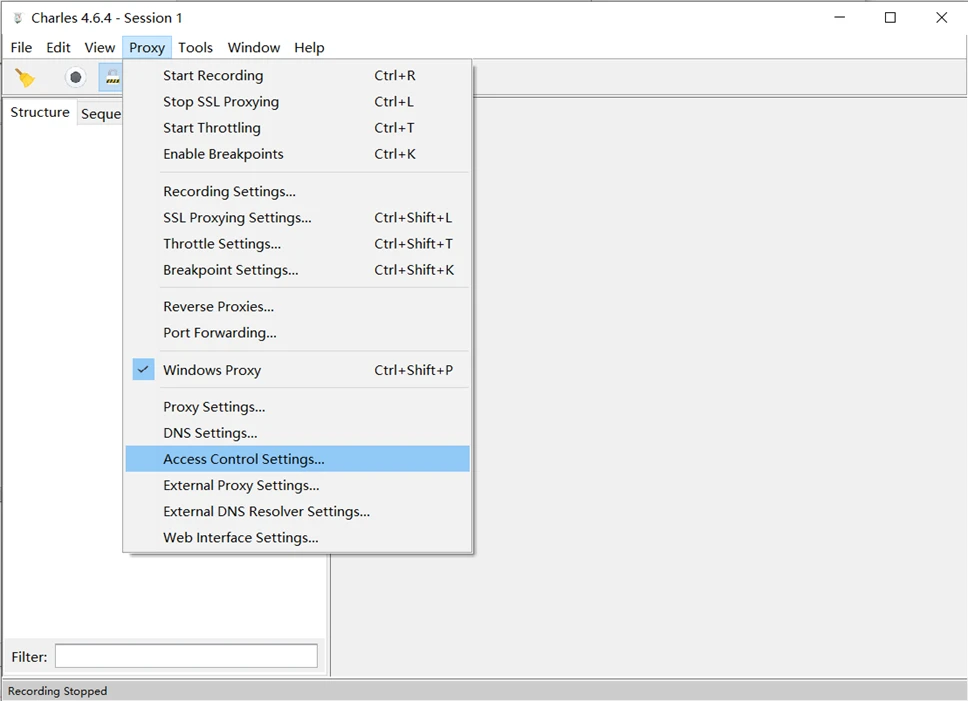The width and height of the screenshot is (968, 701).
Task: Click the SSL proxying toolbar icon
Action: click(x=112, y=78)
